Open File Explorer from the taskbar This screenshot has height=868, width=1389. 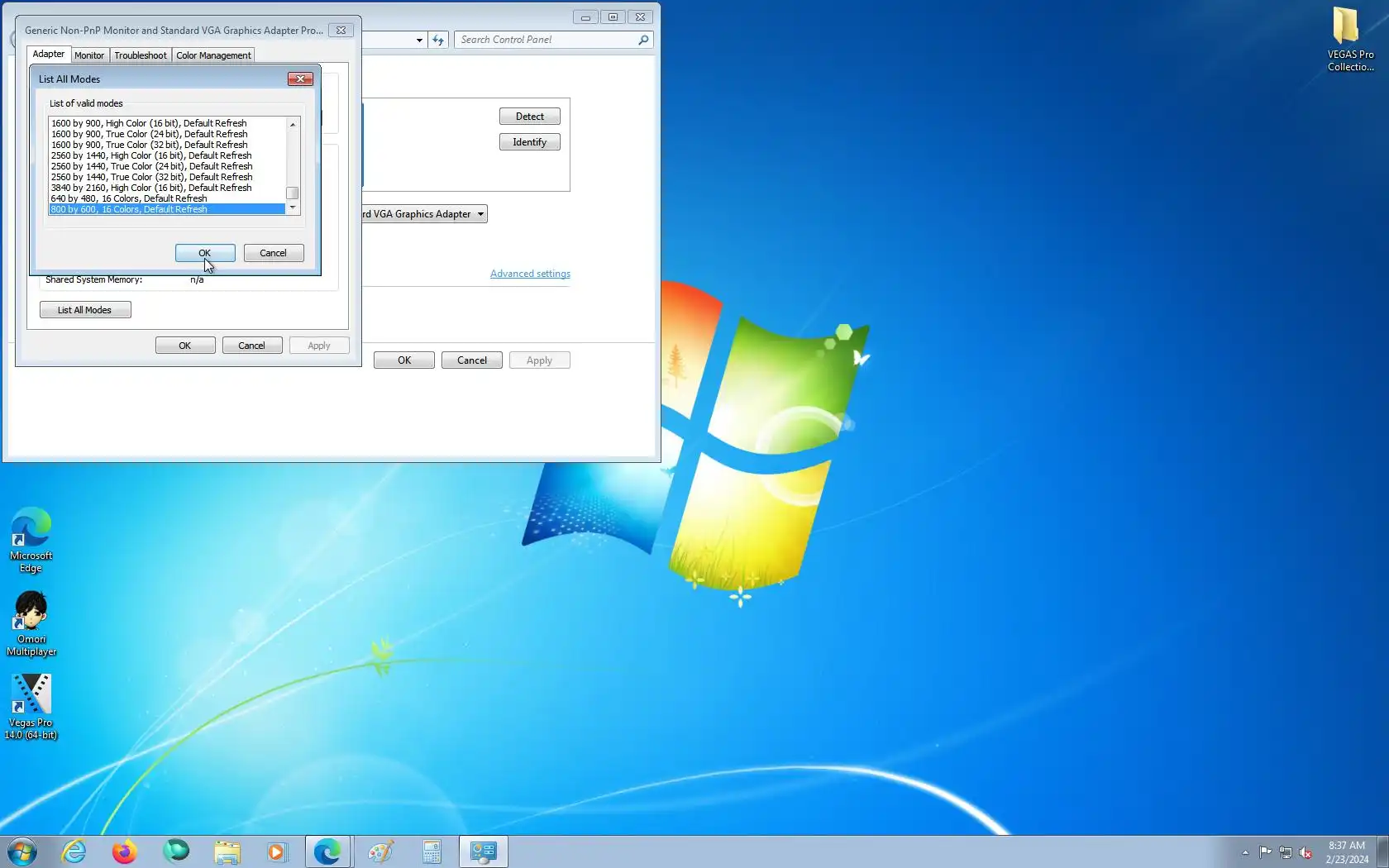click(x=227, y=851)
